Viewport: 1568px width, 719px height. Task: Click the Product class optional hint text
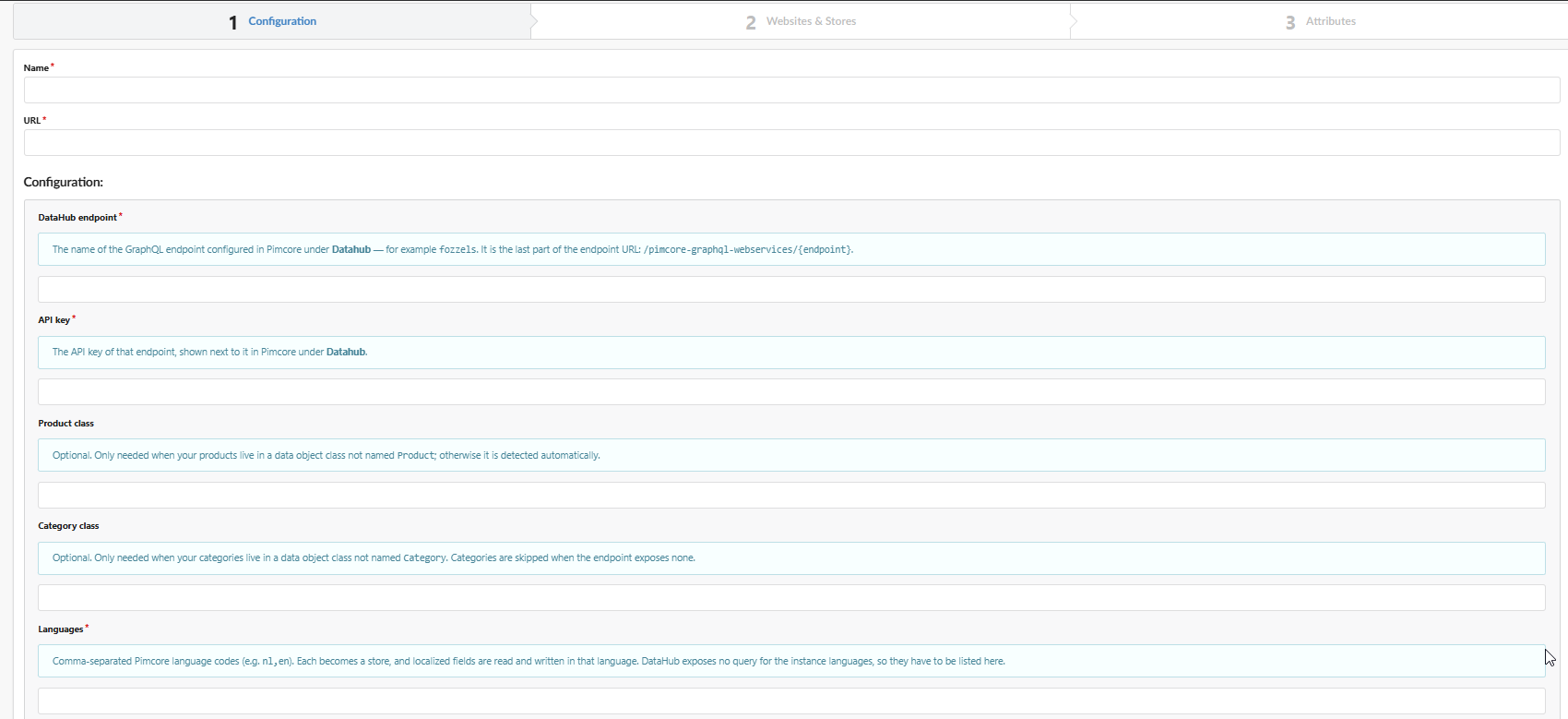(327, 455)
